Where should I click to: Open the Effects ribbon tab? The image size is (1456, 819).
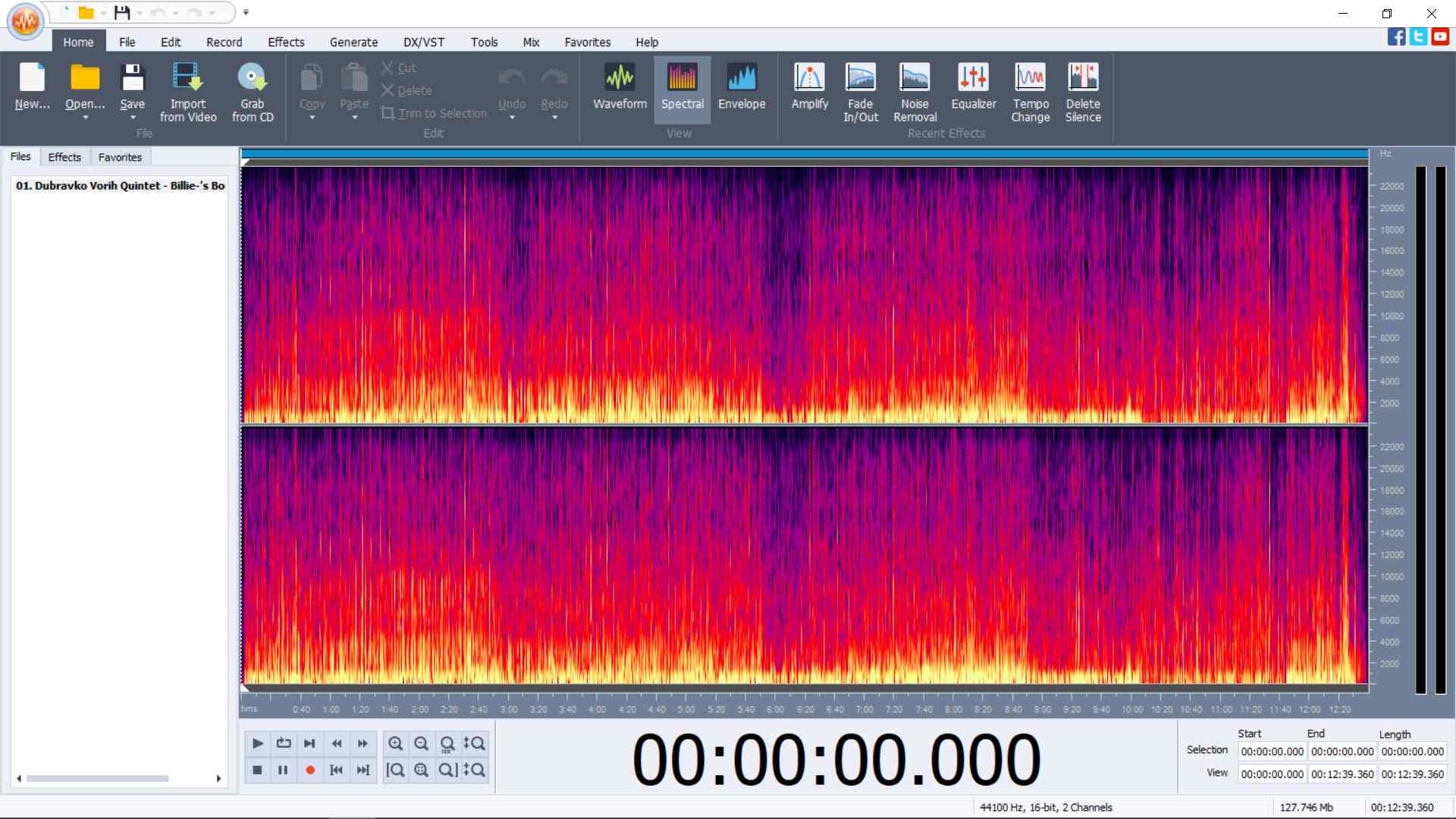286,42
